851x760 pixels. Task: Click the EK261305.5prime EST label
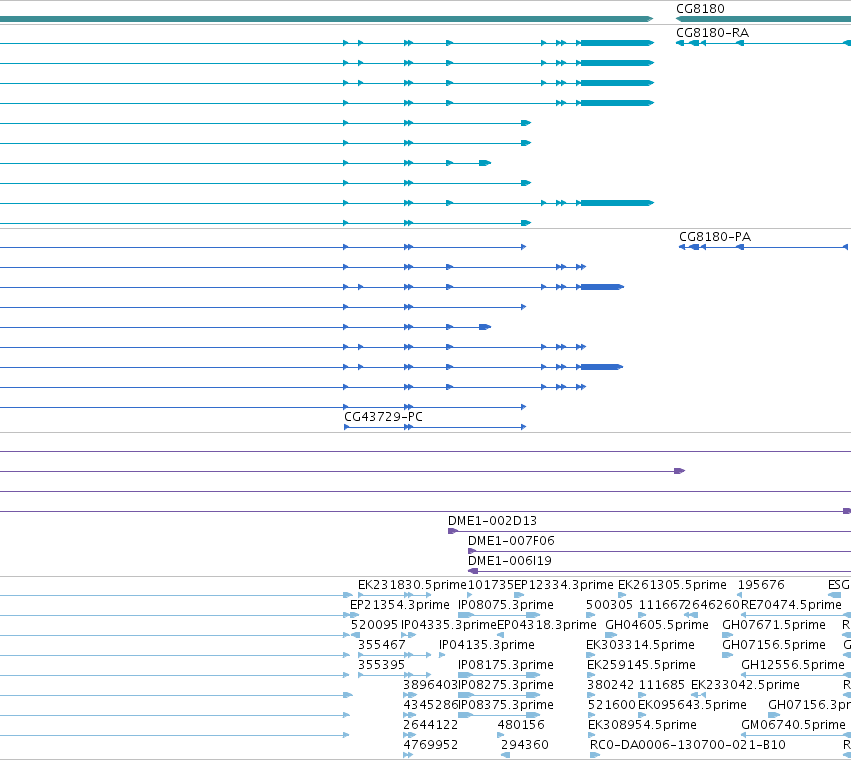672,585
